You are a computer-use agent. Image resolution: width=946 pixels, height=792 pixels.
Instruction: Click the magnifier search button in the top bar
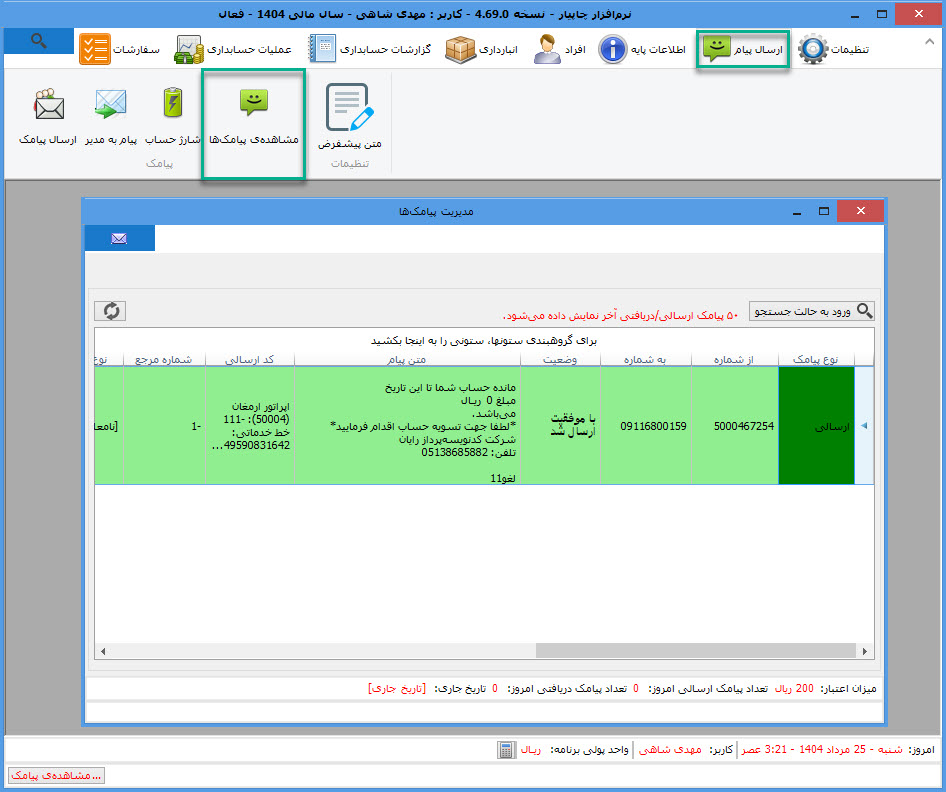(x=38, y=41)
